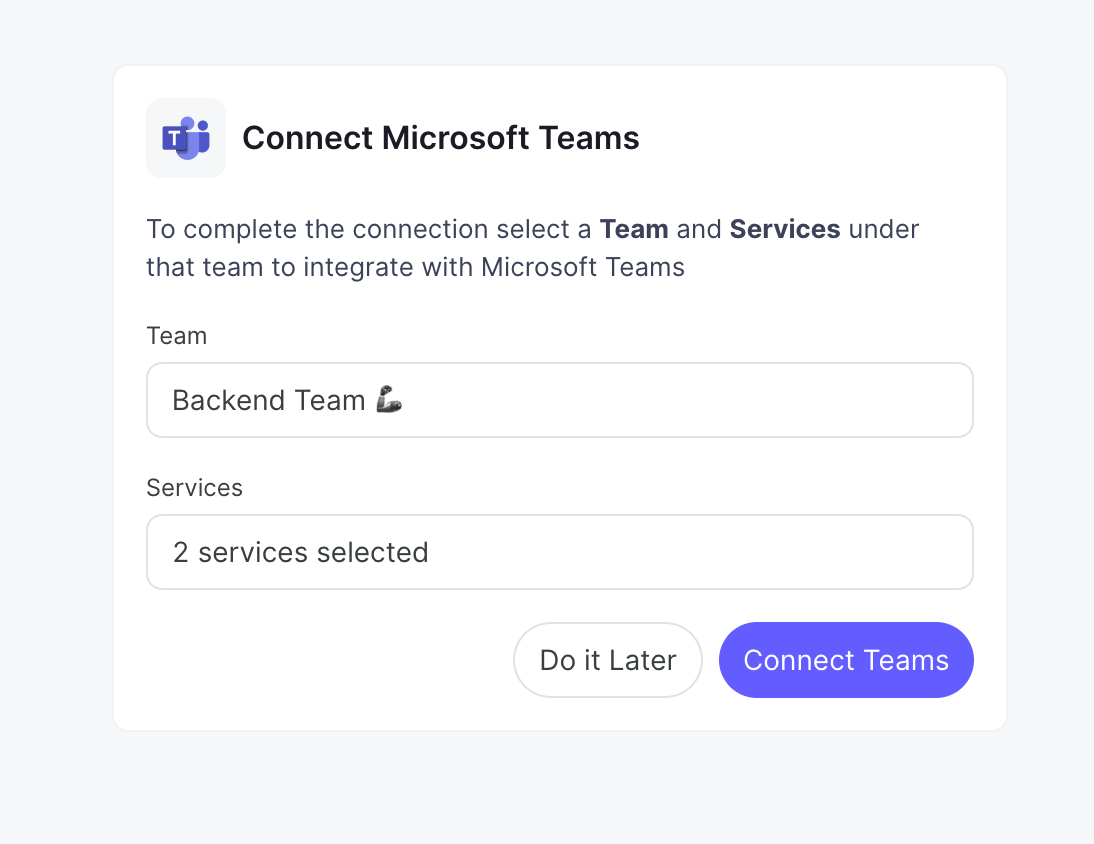1094x844 pixels.
Task: Open the Team dropdown showing Backend Team
Action: [560, 400]
